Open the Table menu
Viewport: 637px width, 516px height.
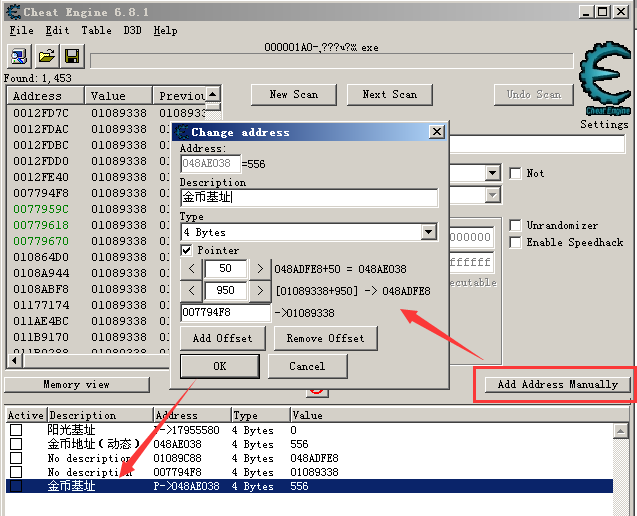pyautogui.click(x=96, y=30)
